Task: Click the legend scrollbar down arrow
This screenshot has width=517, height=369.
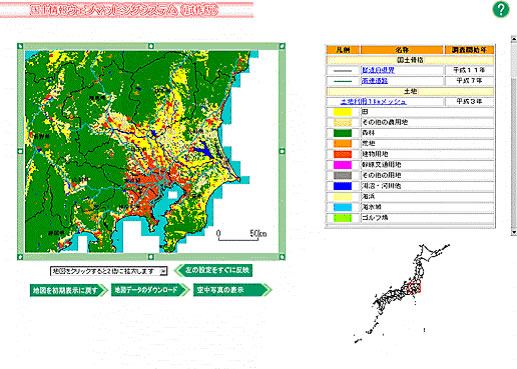Action: click(514, 232)
